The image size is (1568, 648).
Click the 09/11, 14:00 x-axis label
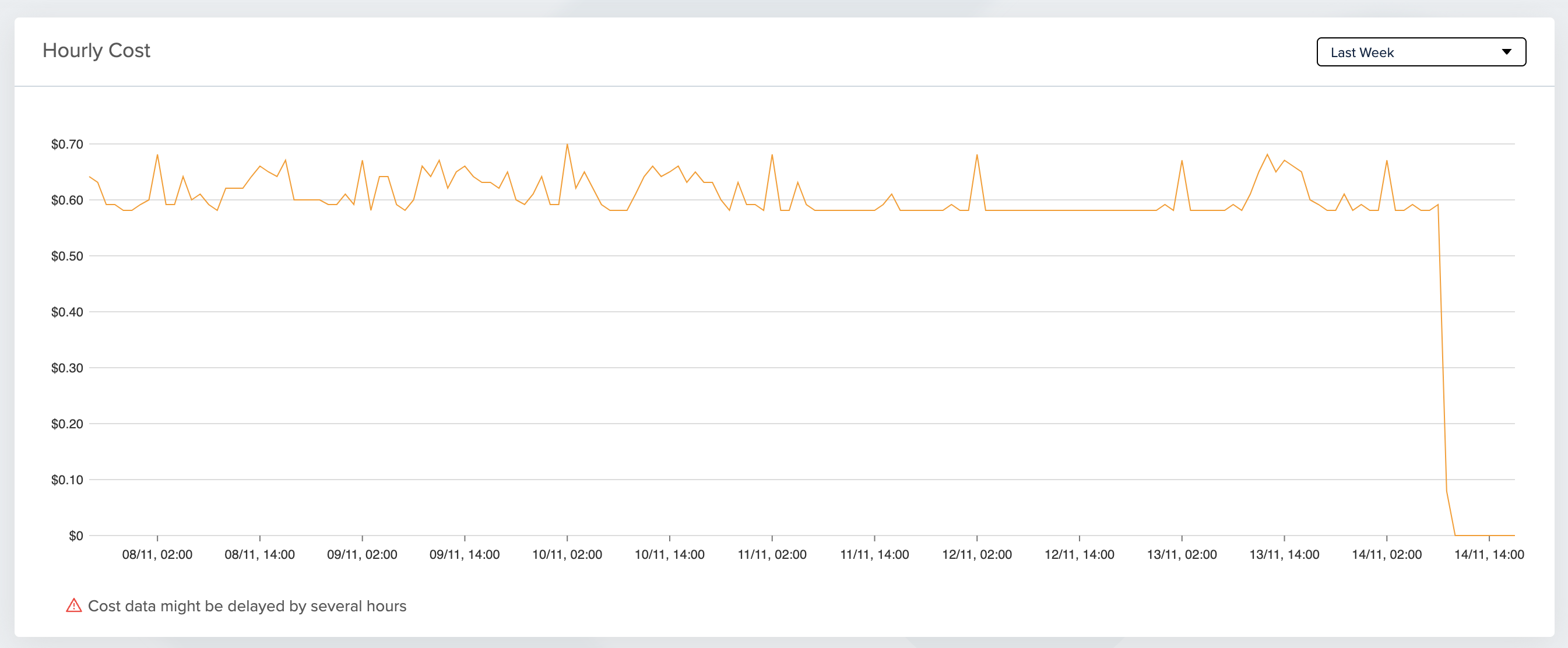coord(465,555)
